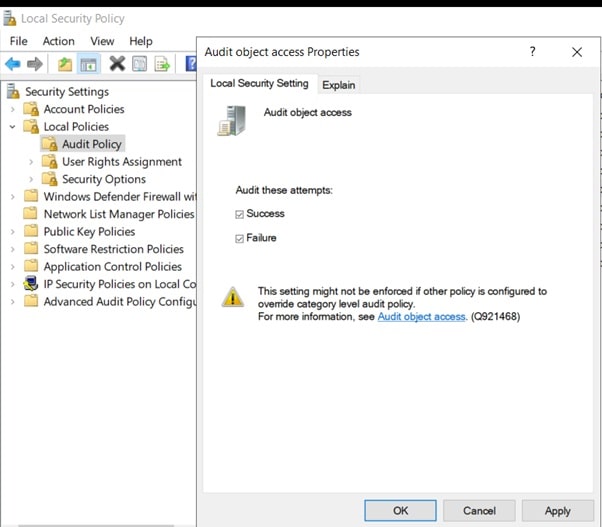Click the Forward arrow toolbar icon
Screen dimensions: 602x527
35,64
